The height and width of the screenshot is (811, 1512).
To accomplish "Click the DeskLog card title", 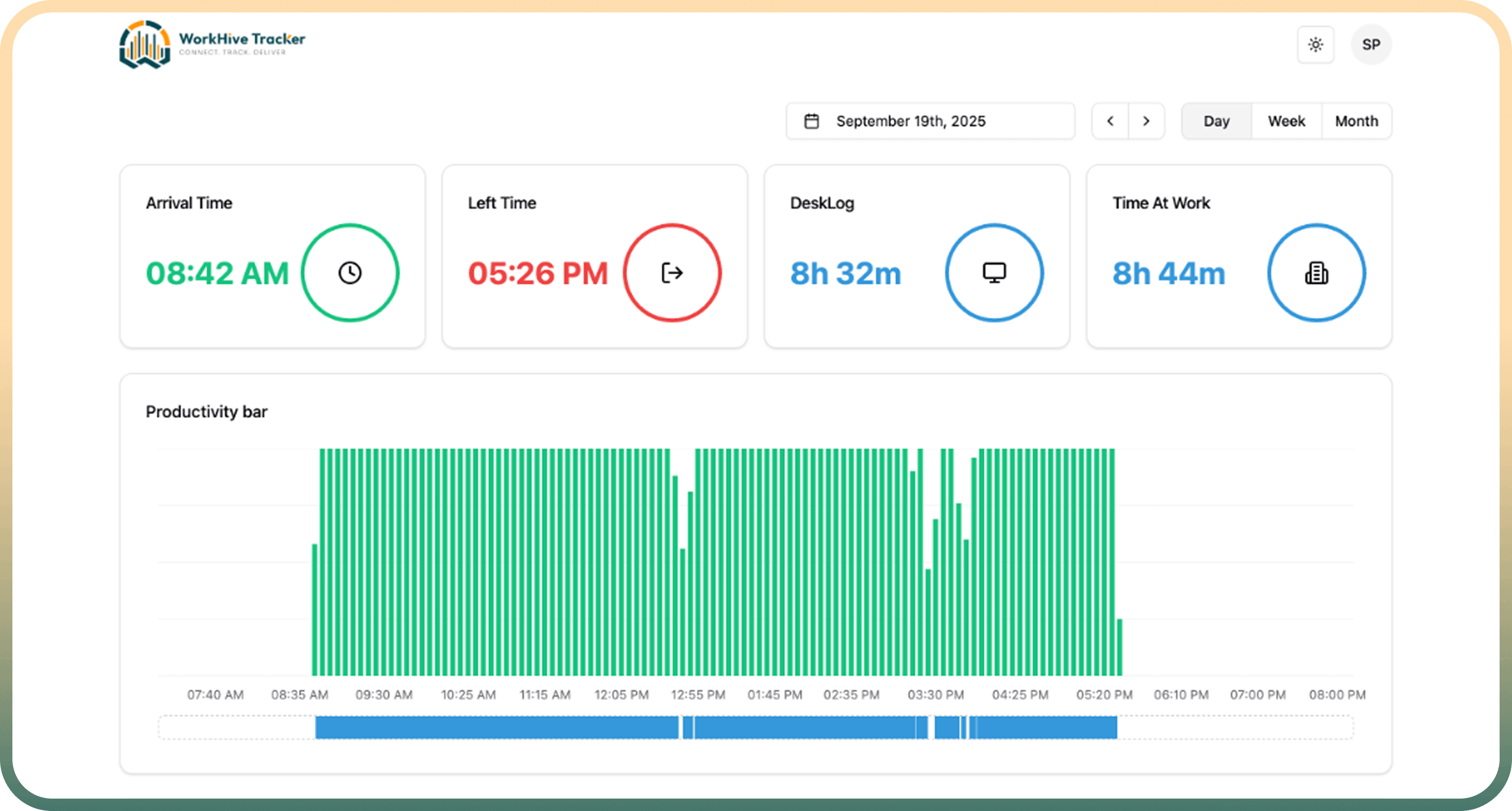I will pos(822,203).
